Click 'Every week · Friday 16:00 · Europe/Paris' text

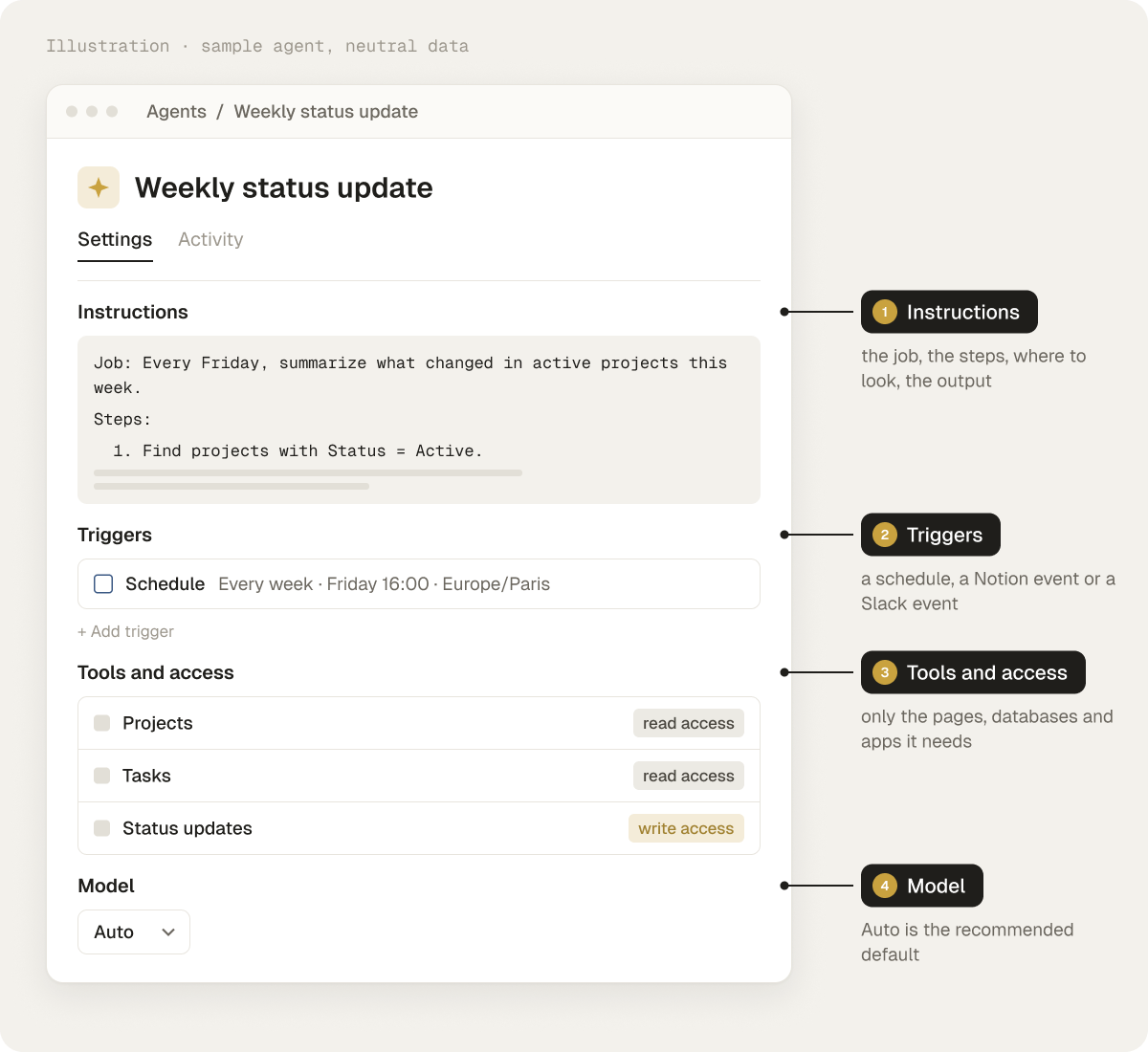385,584
